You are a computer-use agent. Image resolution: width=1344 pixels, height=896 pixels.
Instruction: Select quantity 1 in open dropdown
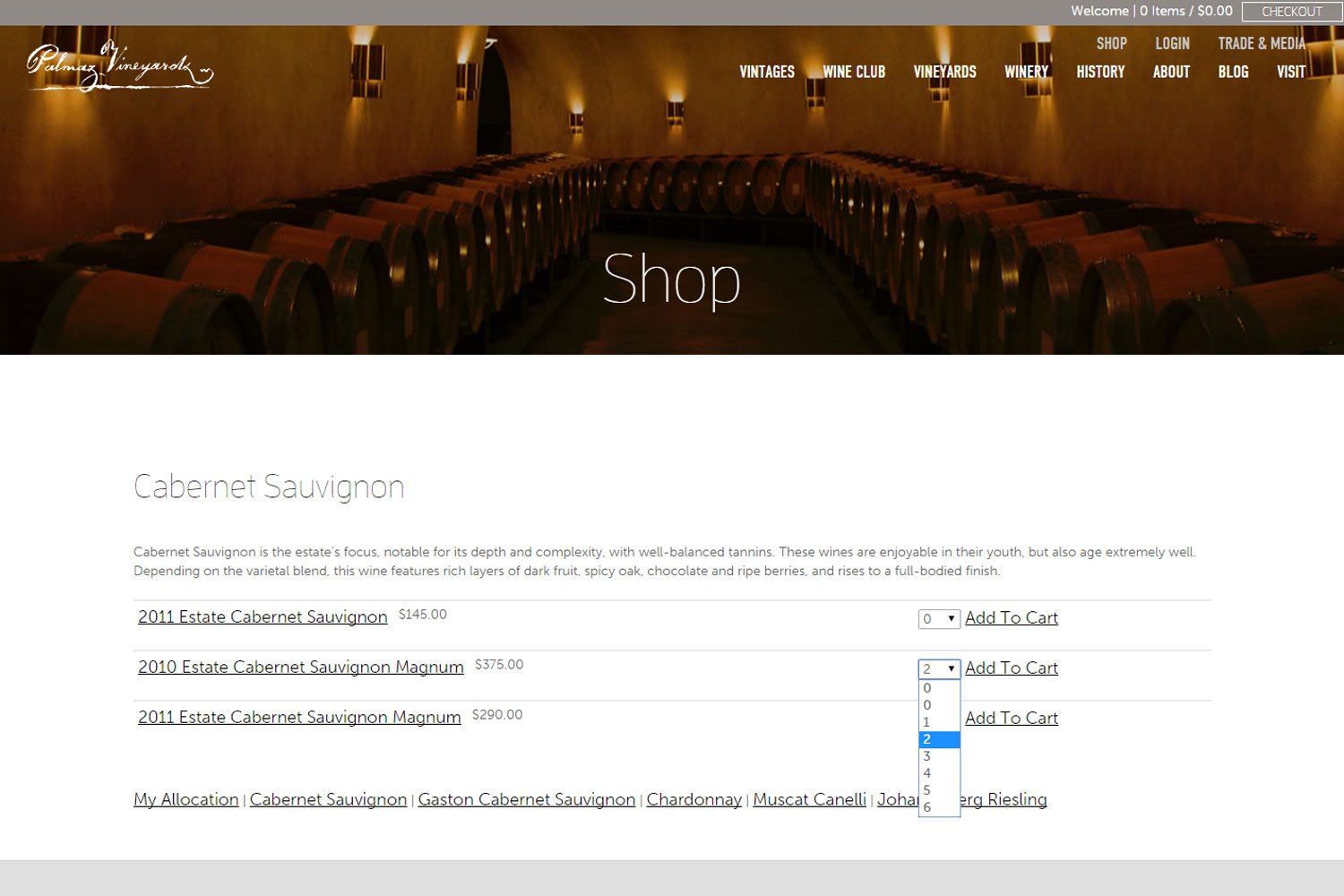[939, 722]
